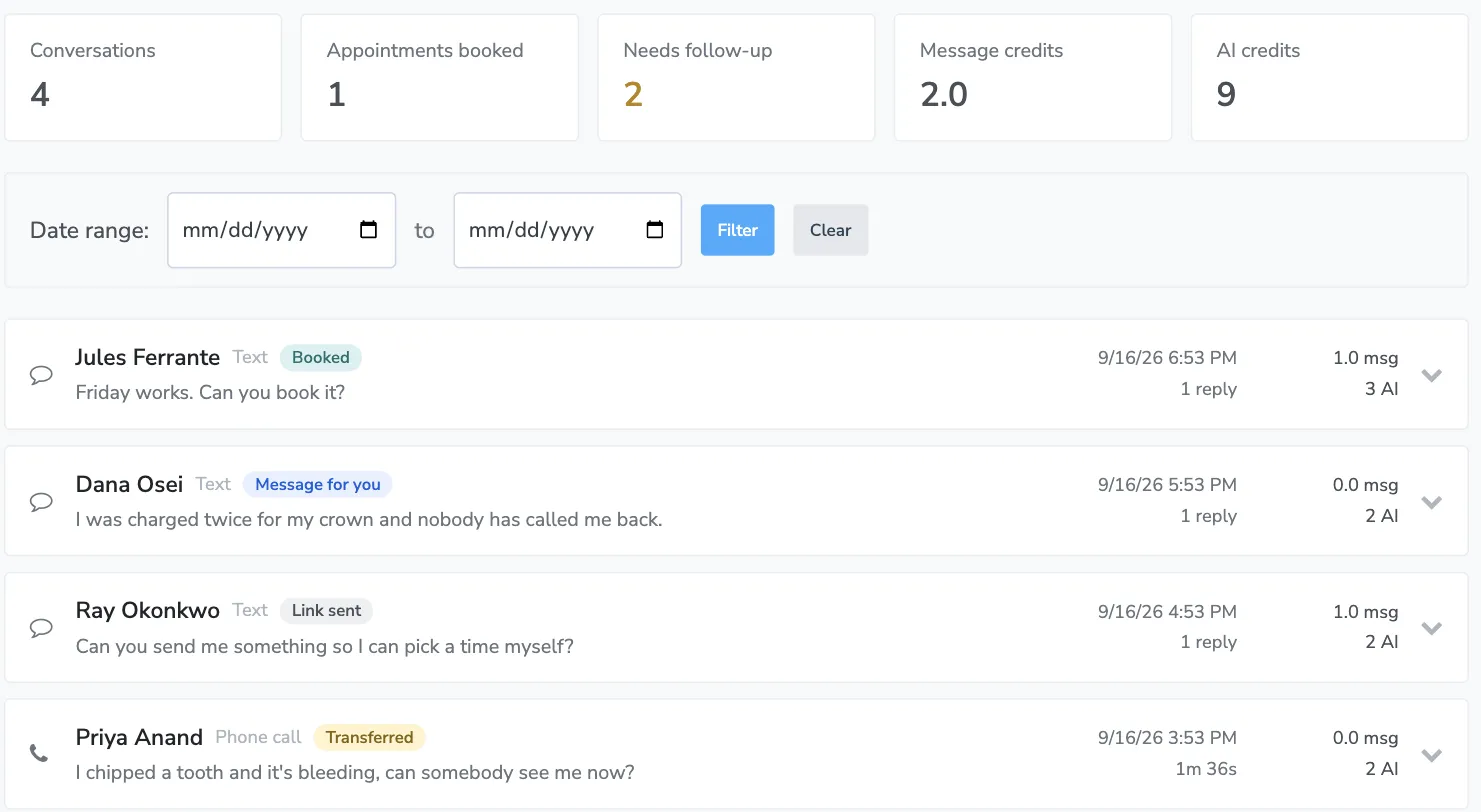Click the 9/16/26 5:53 PM timestamp

[1167, 484]
